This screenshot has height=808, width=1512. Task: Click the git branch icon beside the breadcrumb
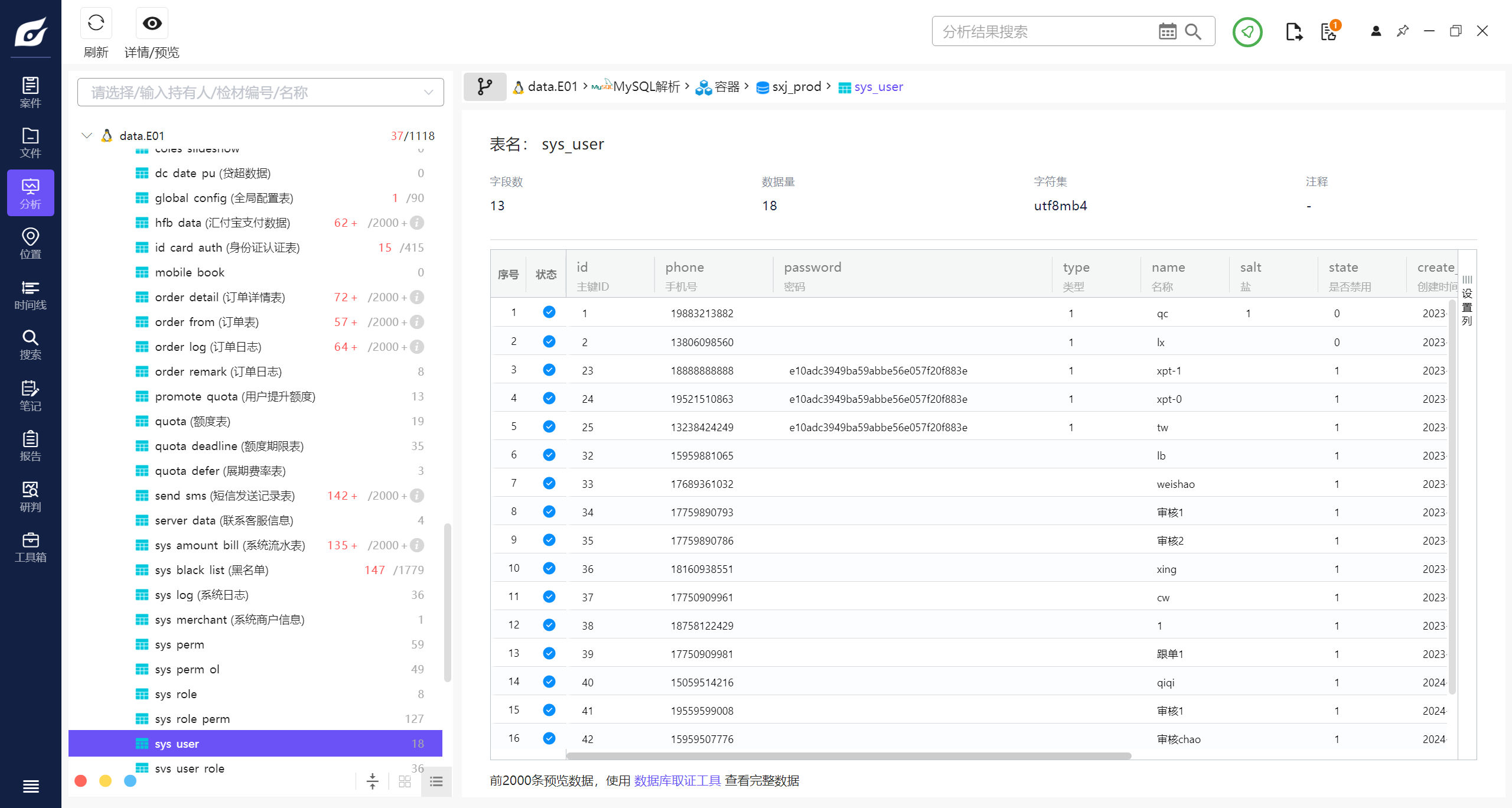[484, 87]
